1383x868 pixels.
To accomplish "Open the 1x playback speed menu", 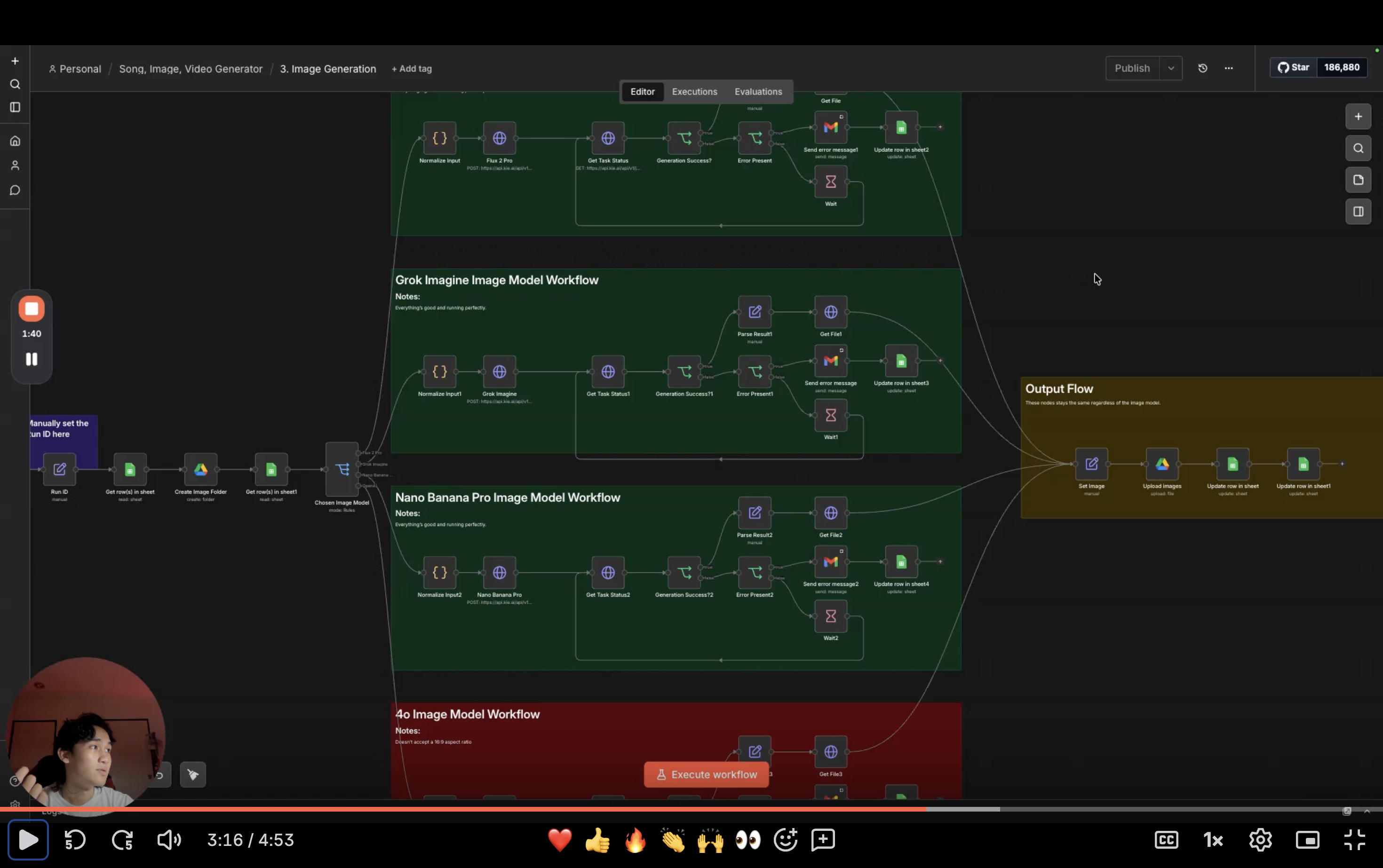I will tap(1214, 840).
